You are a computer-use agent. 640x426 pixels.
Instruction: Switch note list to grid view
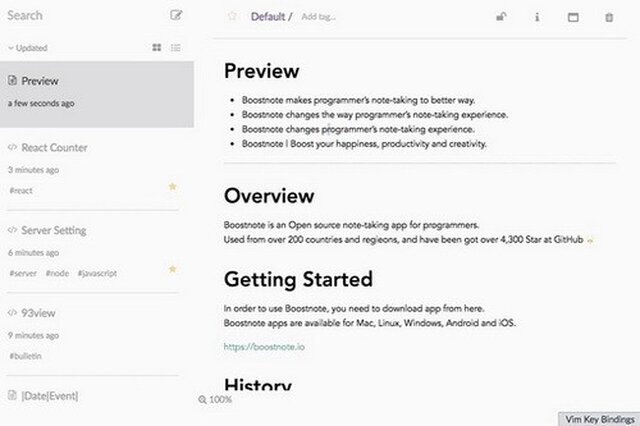pos(157,48)
